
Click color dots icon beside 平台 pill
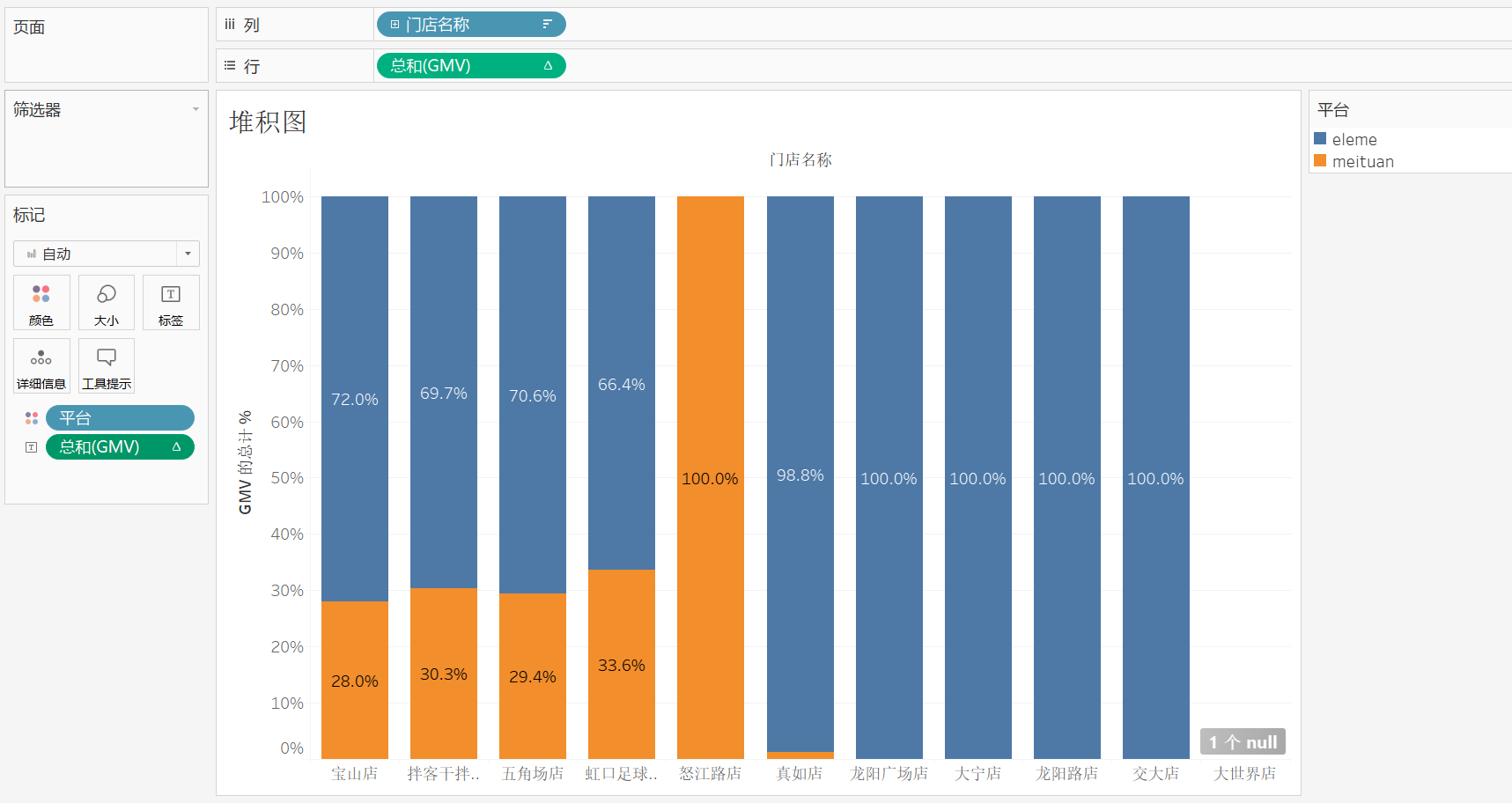(x=32, y=418)
